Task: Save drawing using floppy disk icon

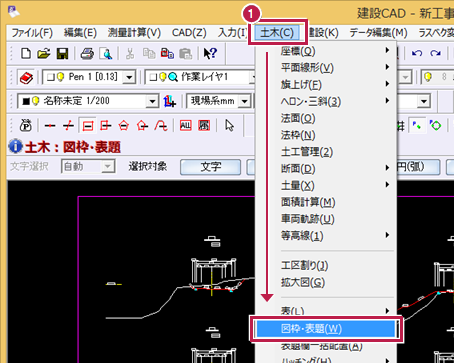Action: [62, 53]
